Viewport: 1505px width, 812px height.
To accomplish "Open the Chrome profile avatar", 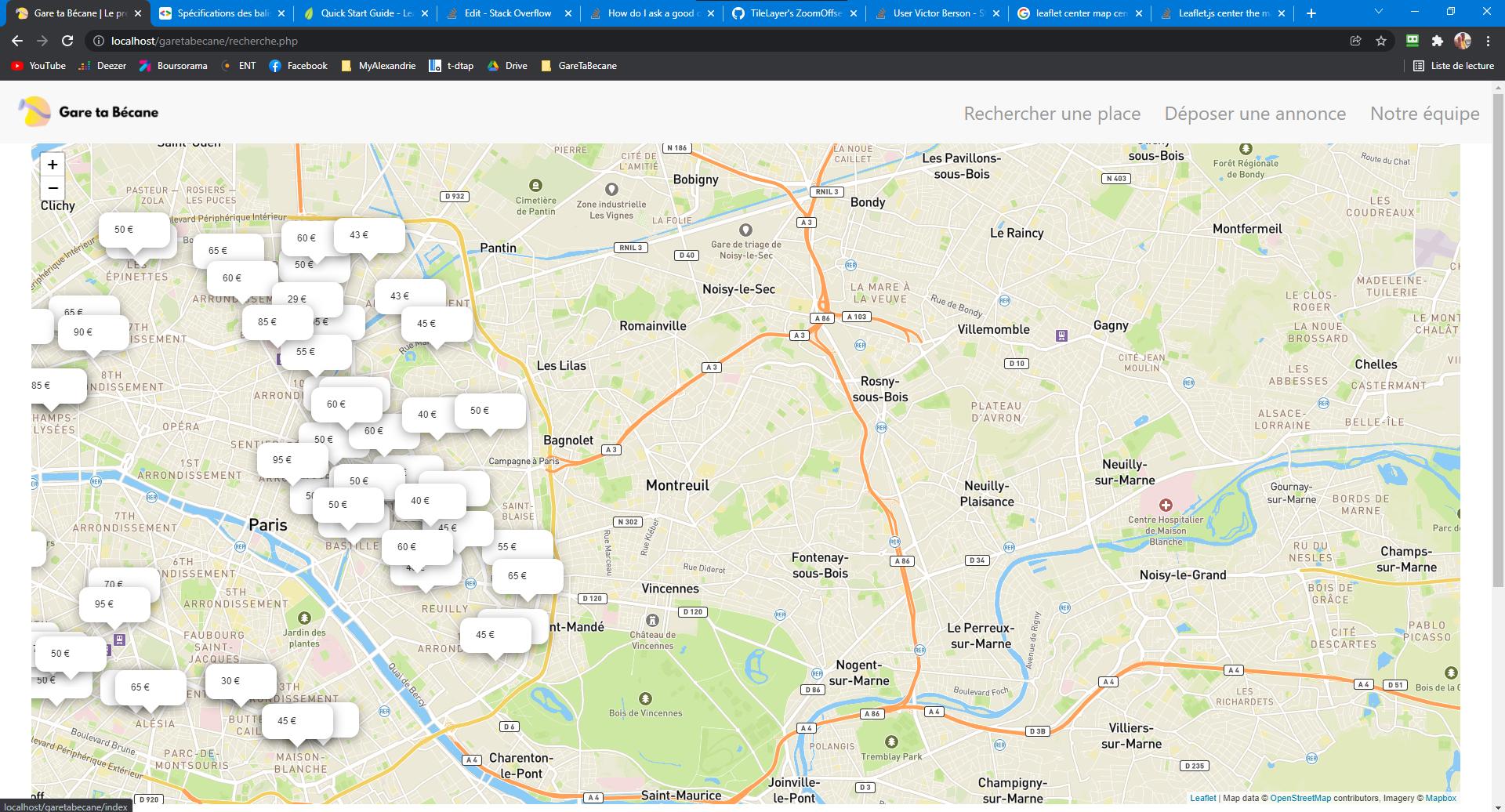I will tap(1462, 41).
